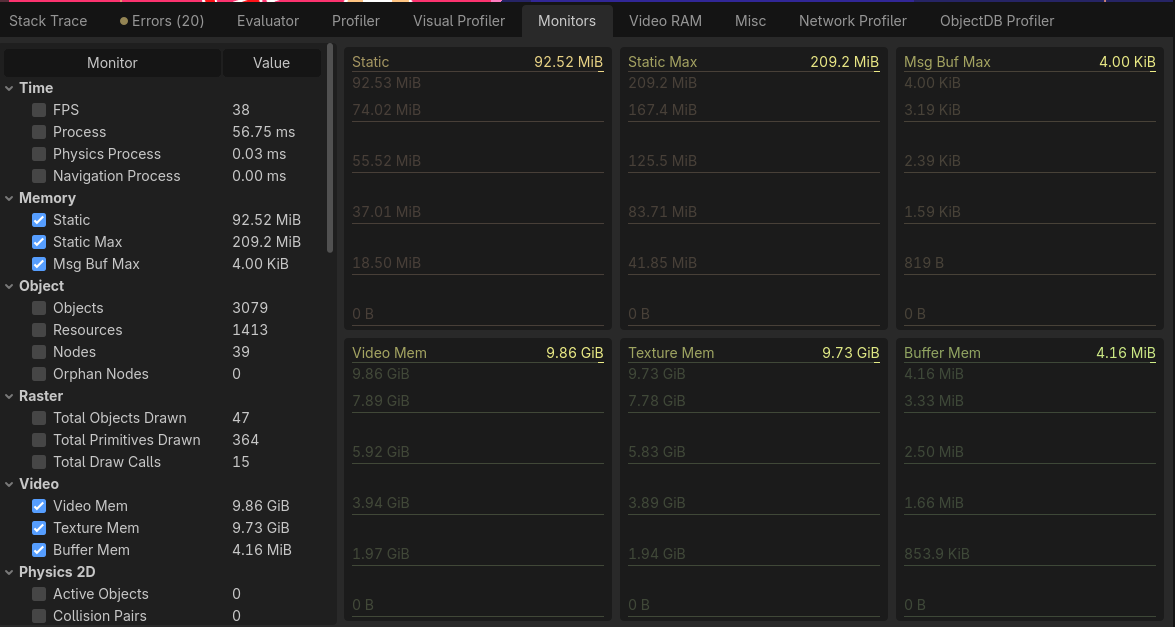The image size is (1175, 627).
Task: Uncheck the Static memory monitor
Action: (x=39, y=220)
